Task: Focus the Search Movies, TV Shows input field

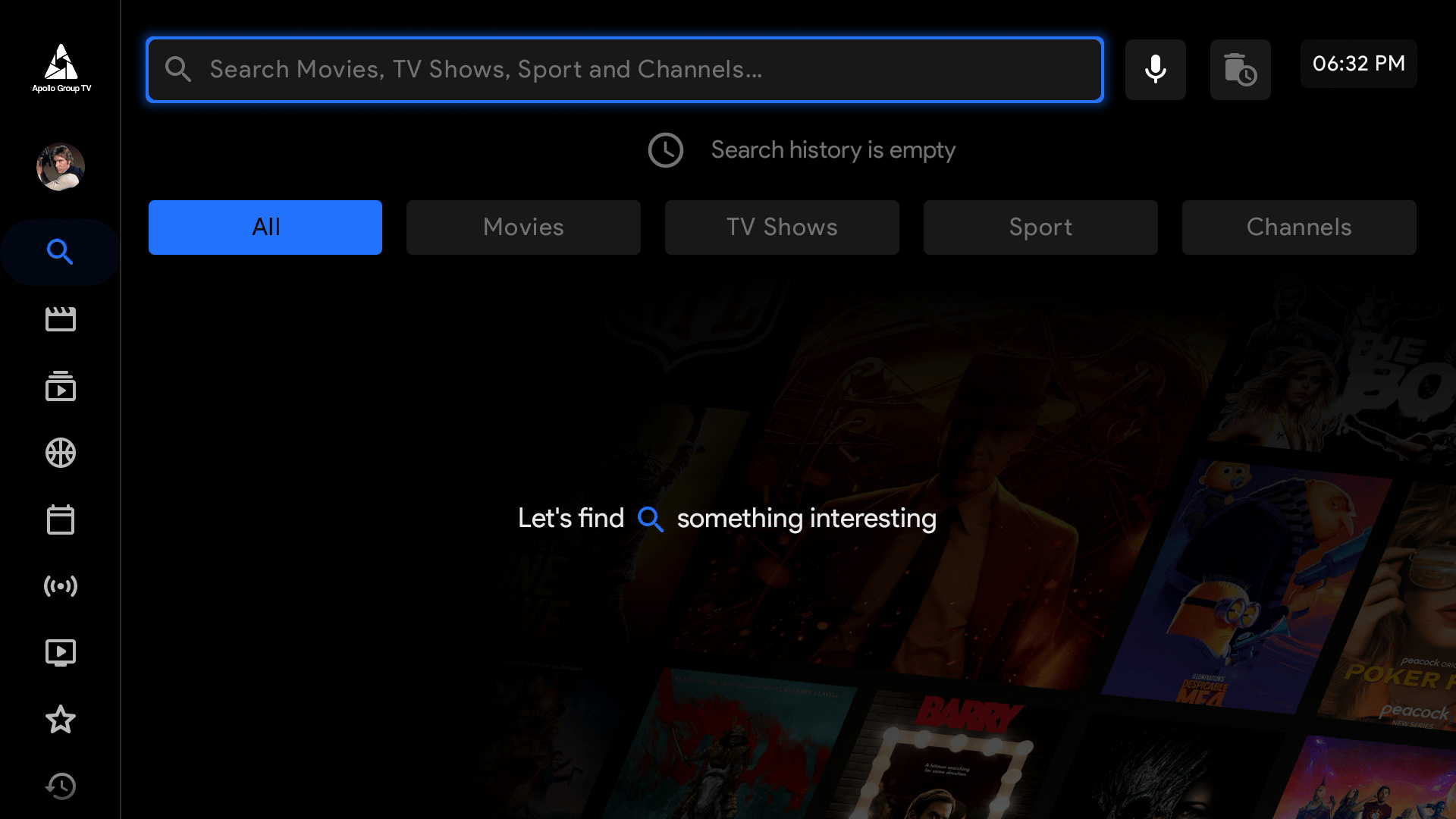Action: pos(625,70)
